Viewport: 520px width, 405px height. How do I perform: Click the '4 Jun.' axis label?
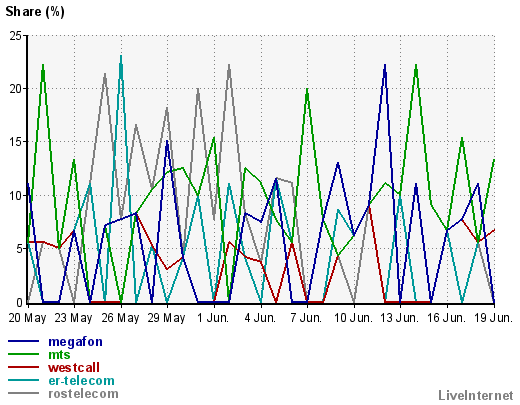[260, 318]
